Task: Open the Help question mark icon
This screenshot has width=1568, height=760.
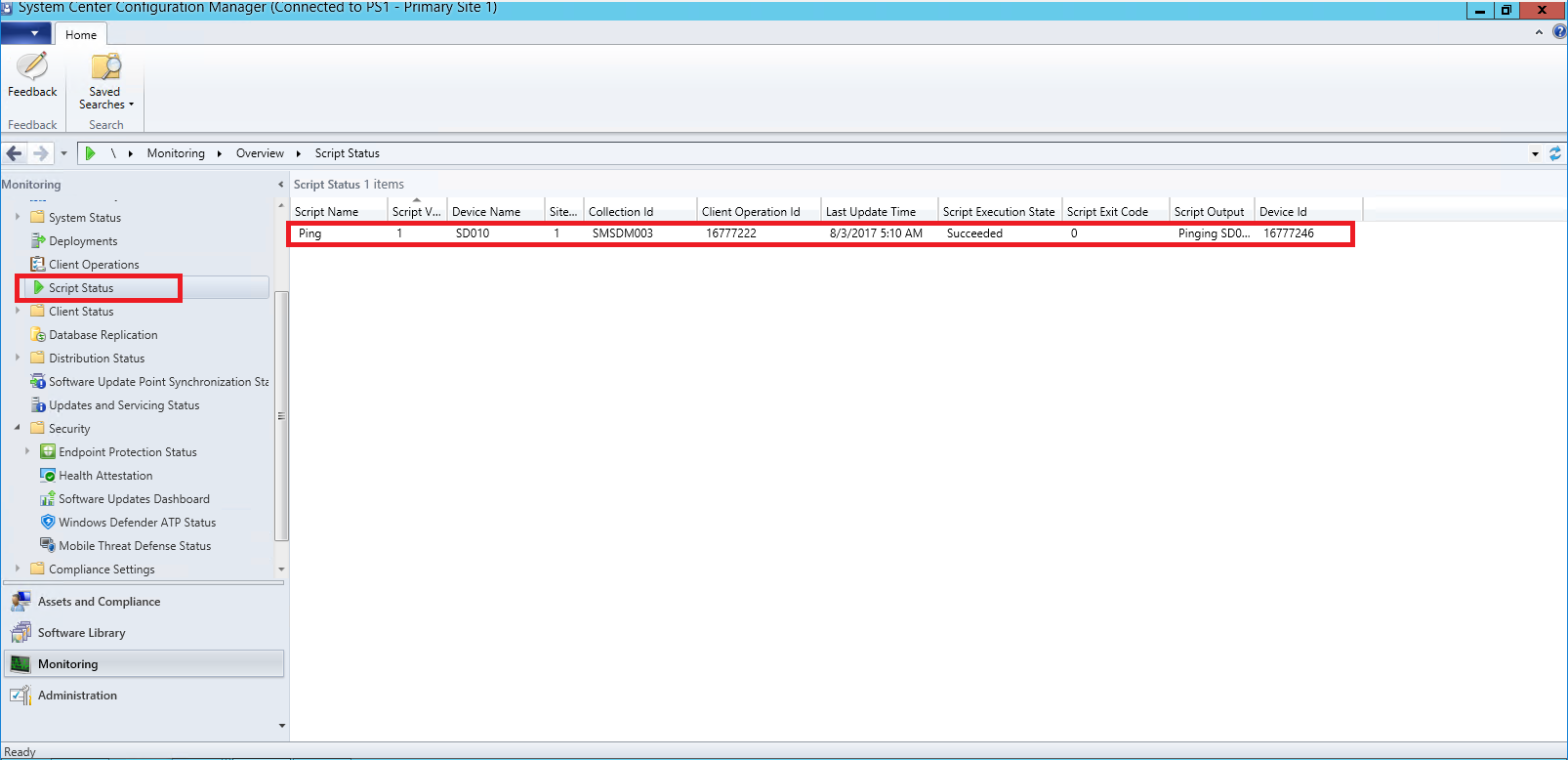Action: 1559,32
